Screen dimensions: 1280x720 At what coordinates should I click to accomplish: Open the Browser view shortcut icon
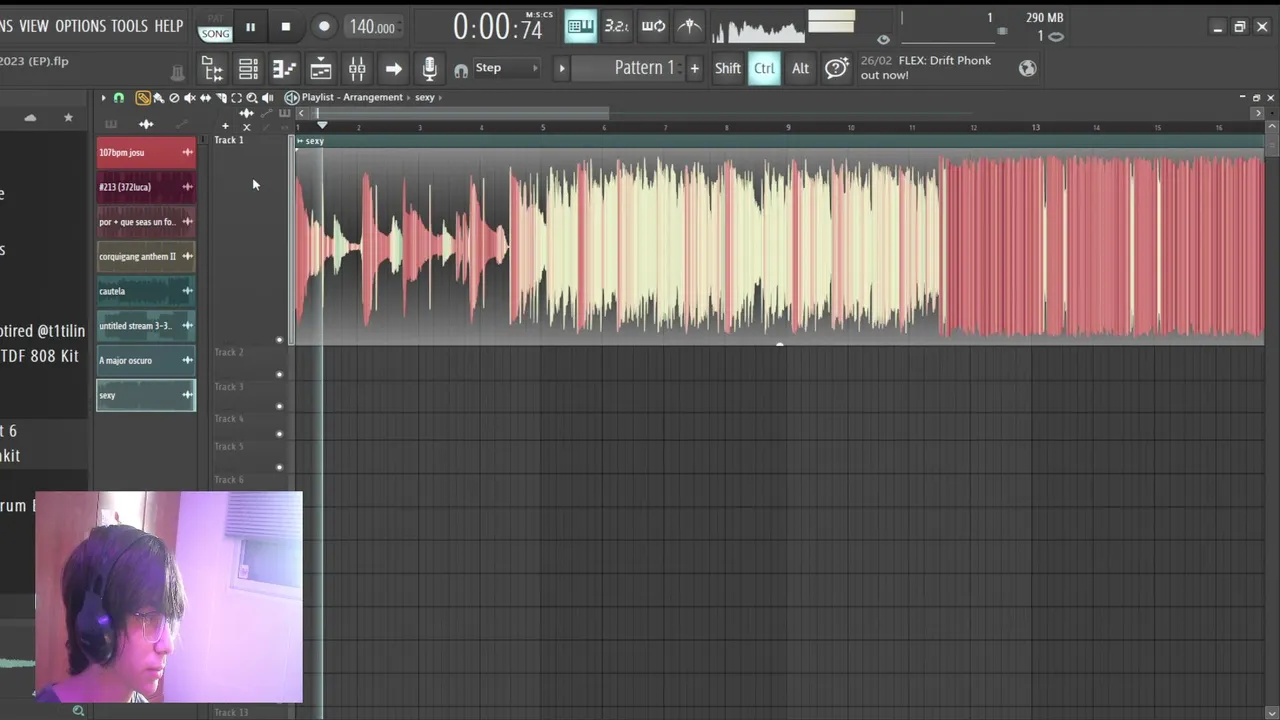pos(212,69)
